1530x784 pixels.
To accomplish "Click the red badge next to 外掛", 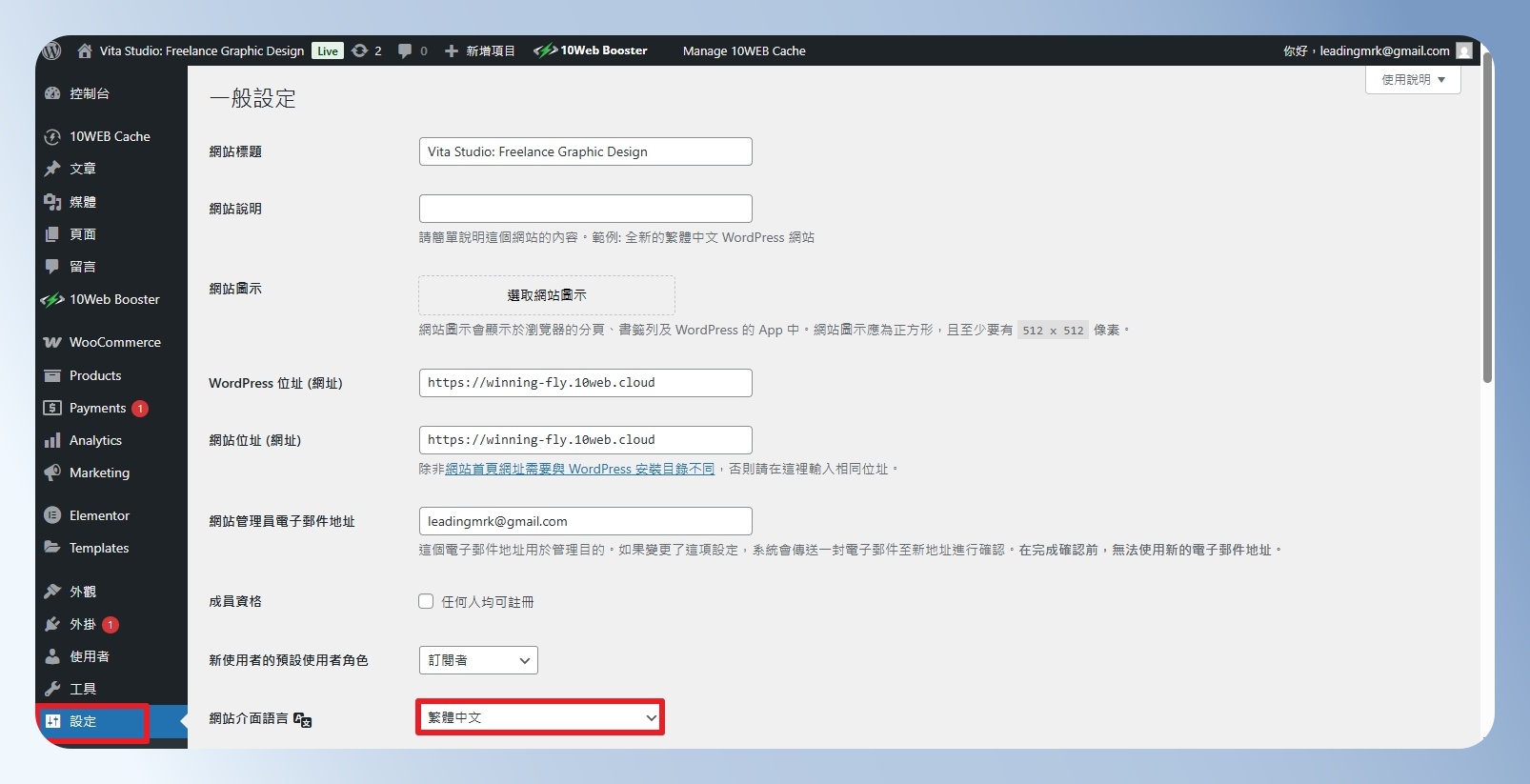I will [x=111, y=625].
